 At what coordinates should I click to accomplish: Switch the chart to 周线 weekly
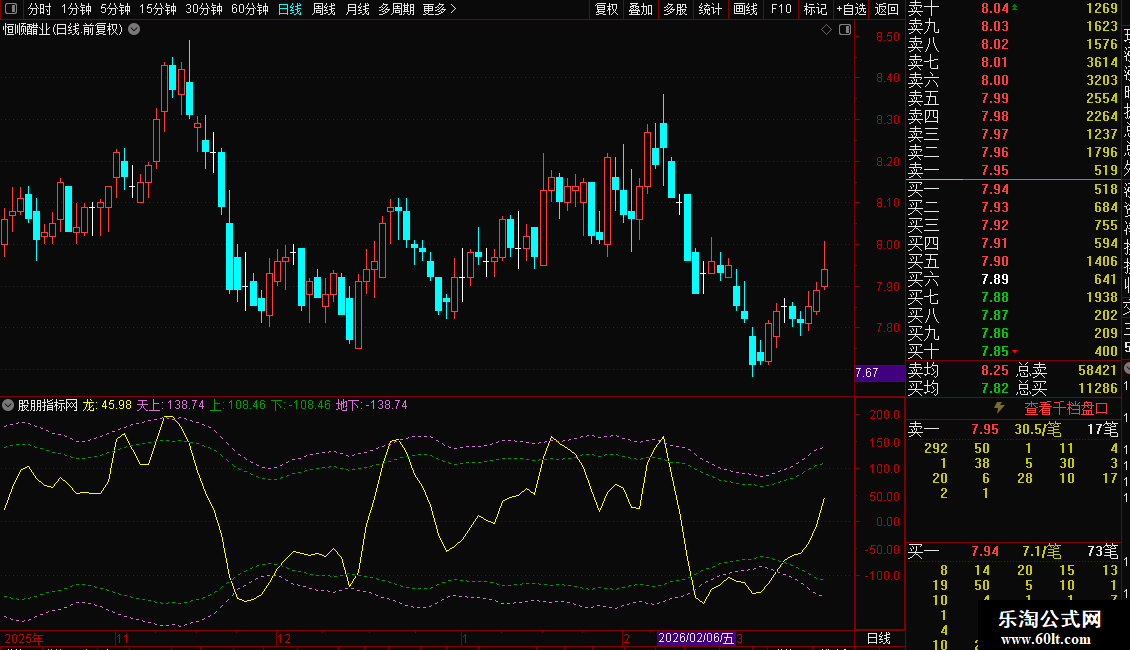(324, 9)
